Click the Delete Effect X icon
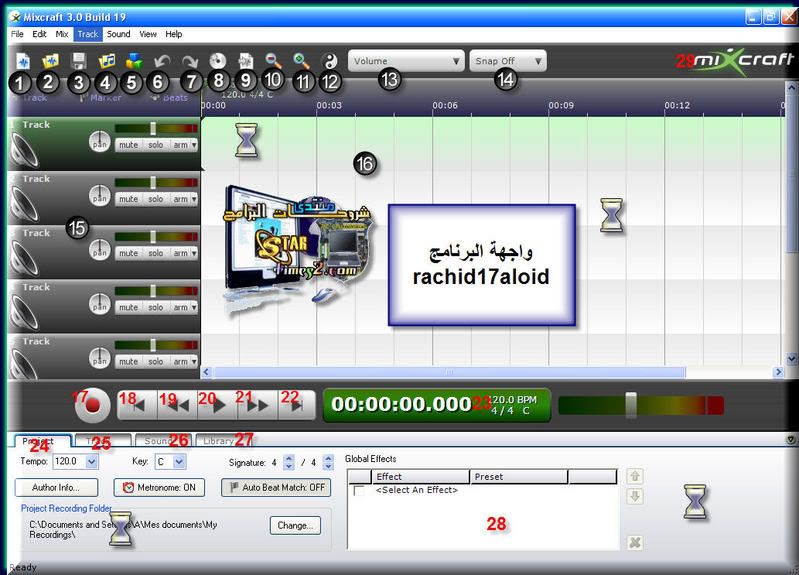The image size is (799, 575). pyautogui.click(x=635, y=542)
